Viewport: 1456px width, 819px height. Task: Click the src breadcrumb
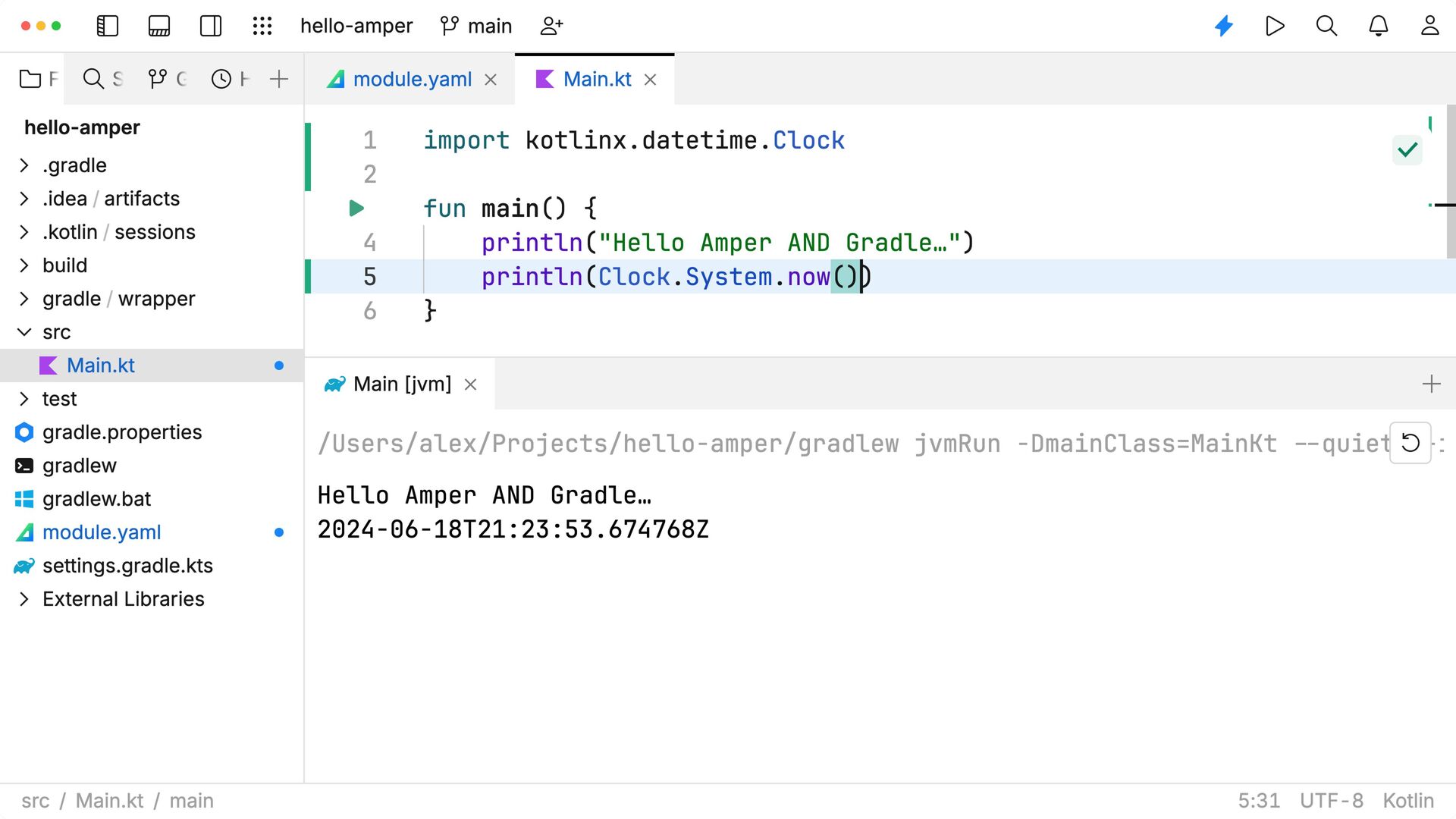(35, 801)
